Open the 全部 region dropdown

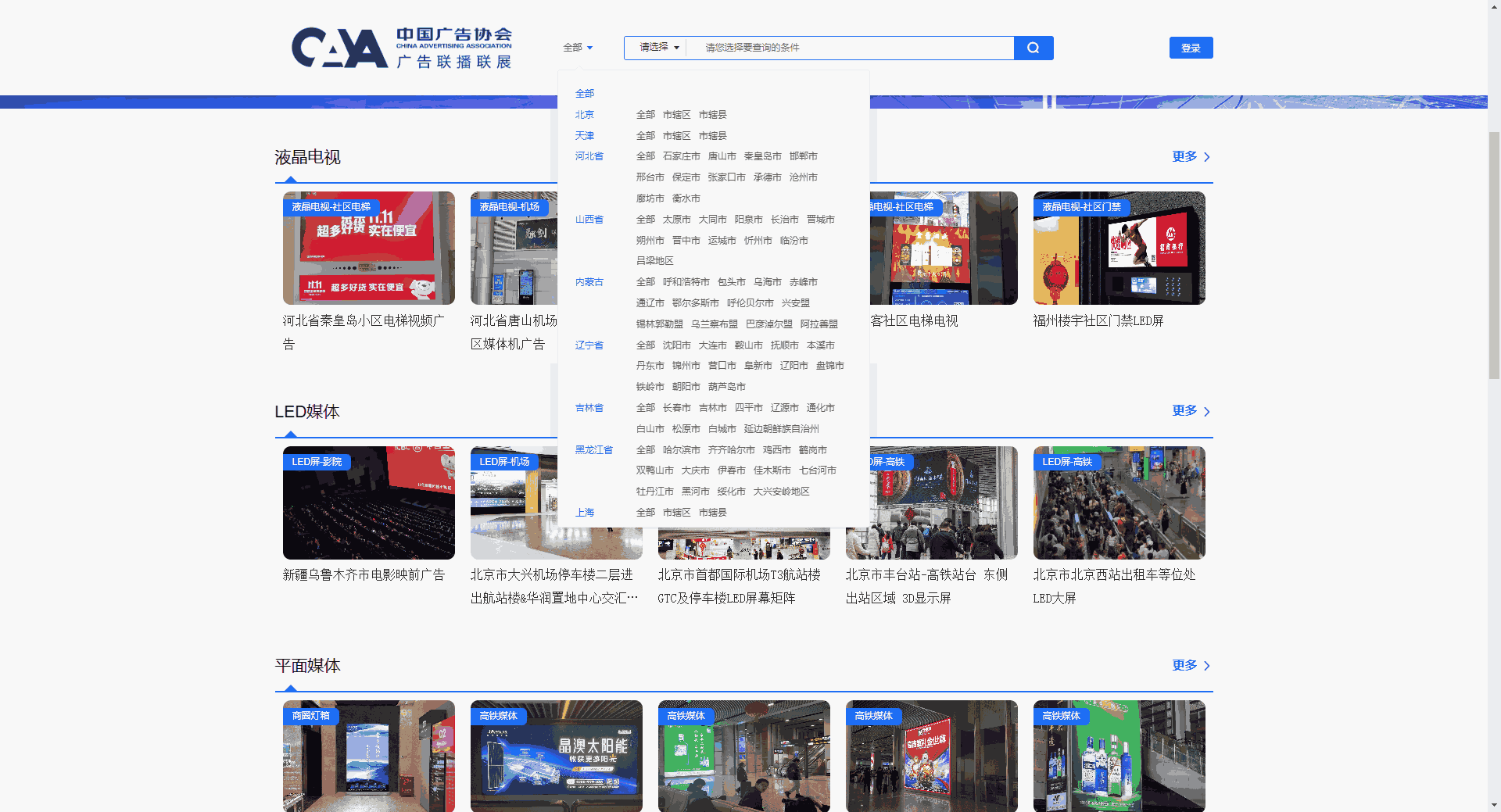[x=578, y=48]
